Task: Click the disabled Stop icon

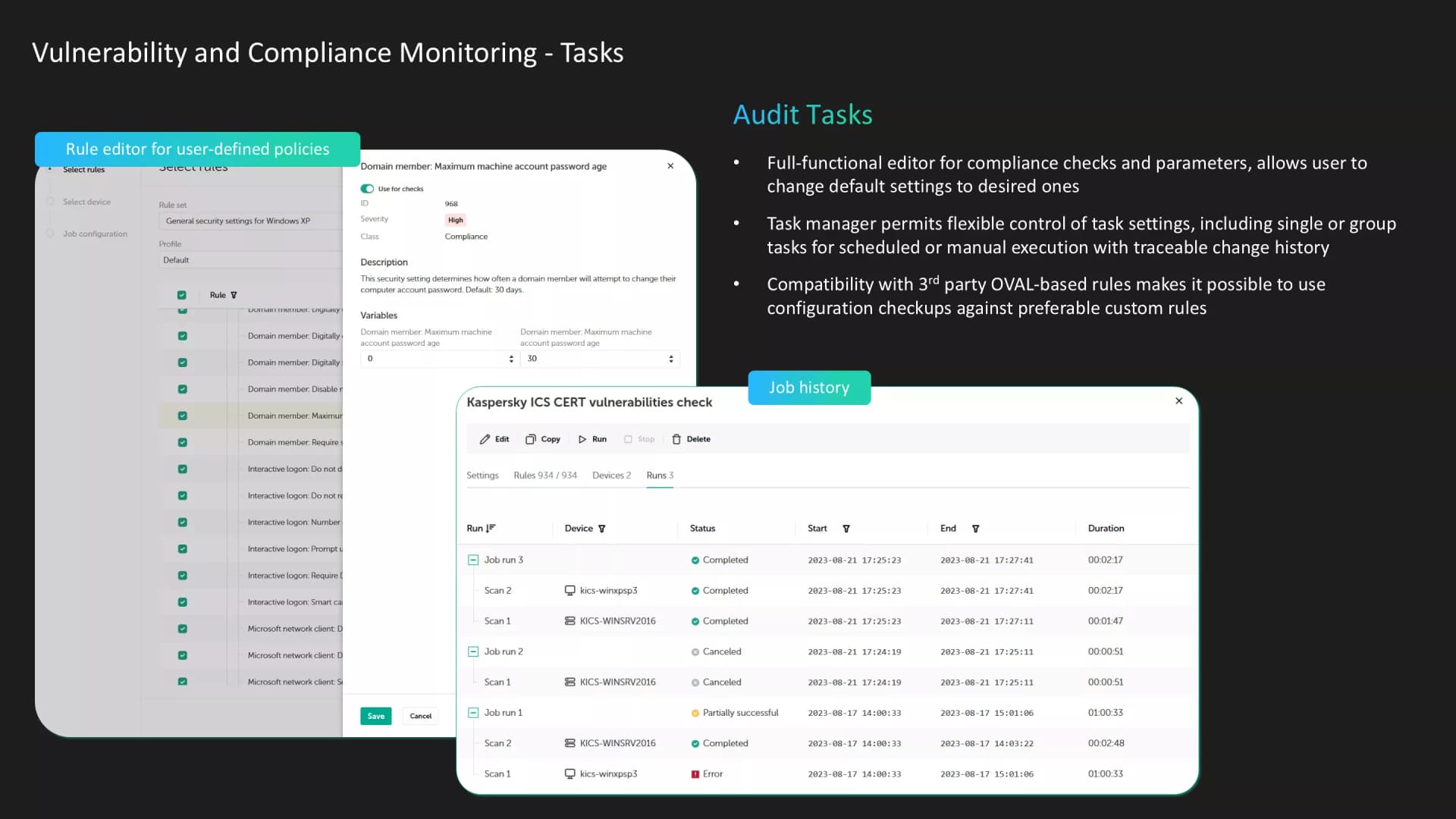Action: tap(628, 439)
